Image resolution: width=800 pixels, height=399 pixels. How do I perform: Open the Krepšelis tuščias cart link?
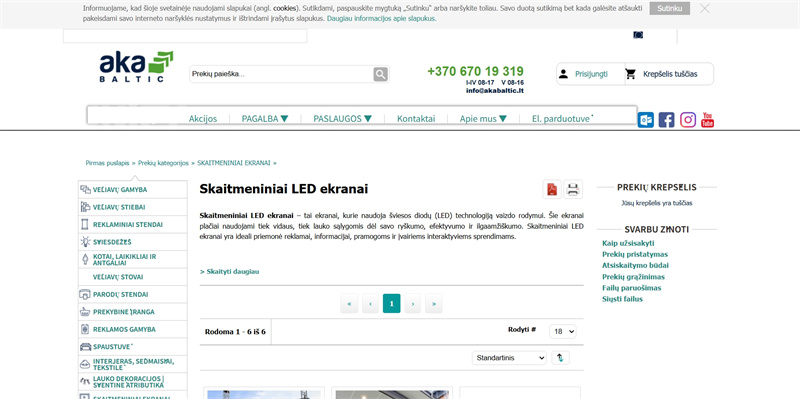[x=670, y=74]
